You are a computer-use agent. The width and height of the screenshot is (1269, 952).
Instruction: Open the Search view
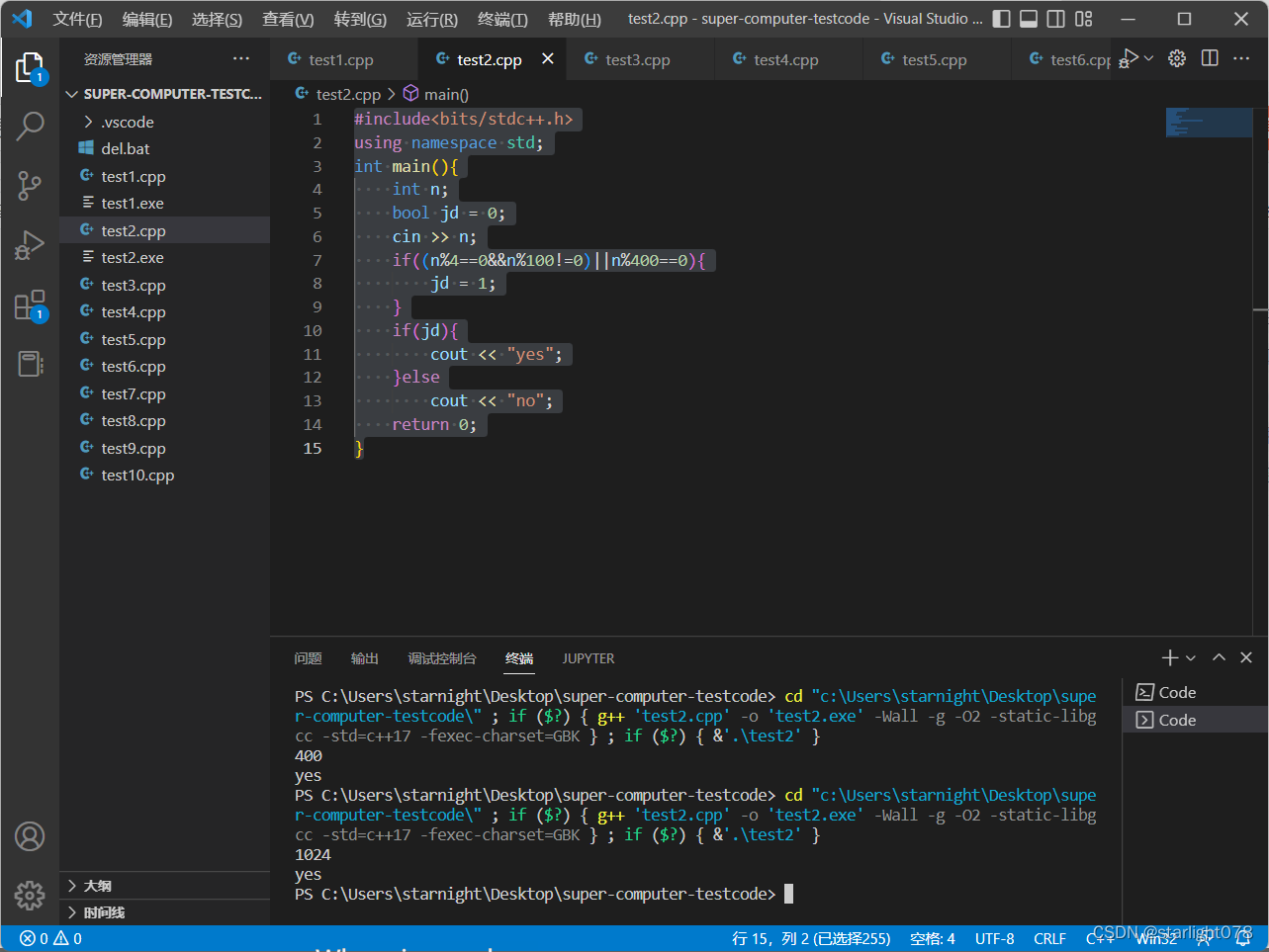click(x=30, y=127)
